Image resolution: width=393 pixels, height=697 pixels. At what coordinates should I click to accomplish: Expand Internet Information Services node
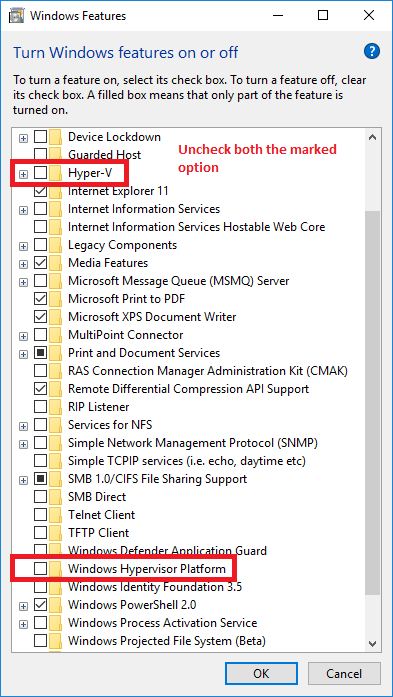(23, 210)
